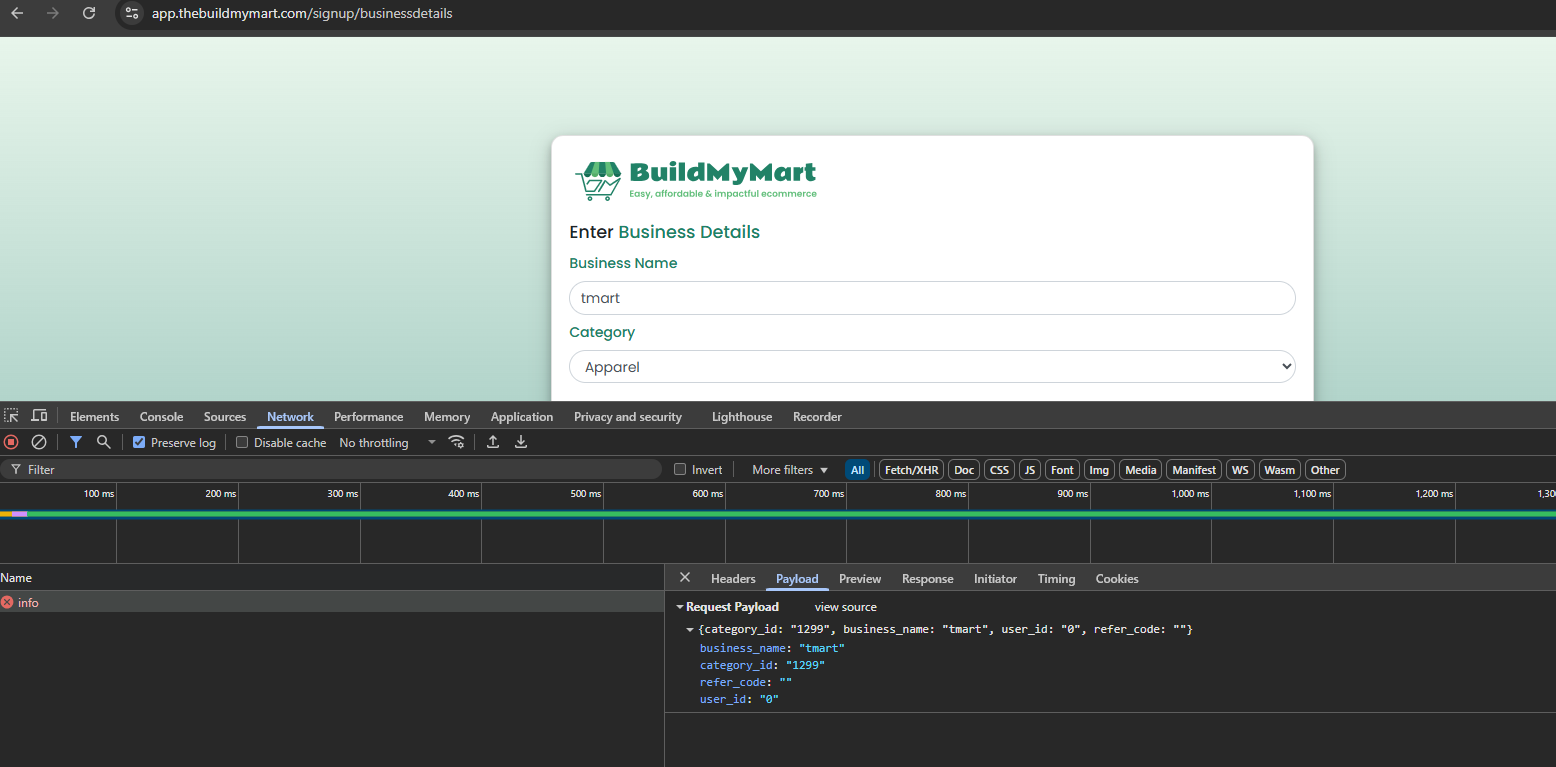The image size is (1556, 767).
Task: Filter requests by WS
Action: (x=1241, y=470)
